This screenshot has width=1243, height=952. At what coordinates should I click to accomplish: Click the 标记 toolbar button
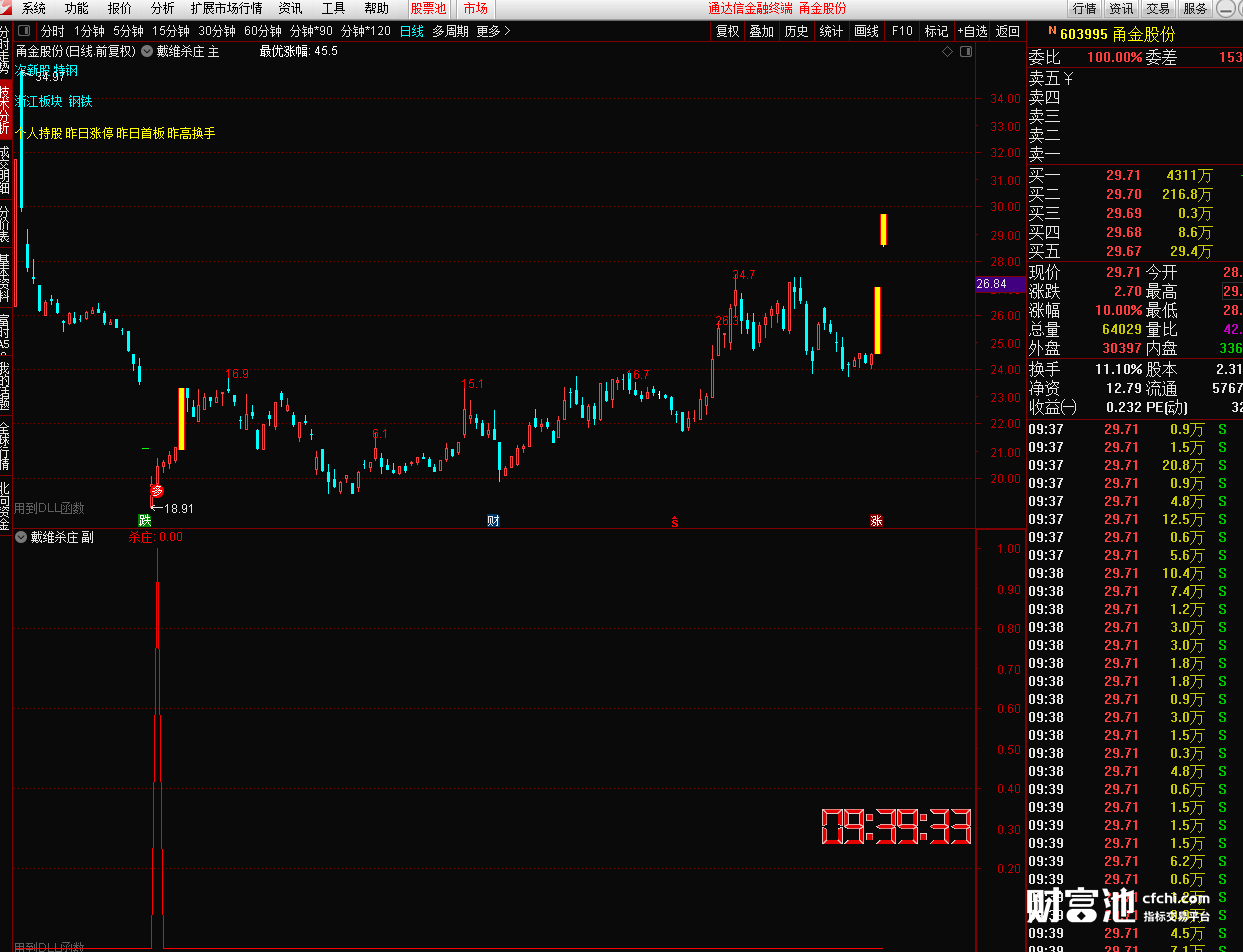(x=936, y=31)
